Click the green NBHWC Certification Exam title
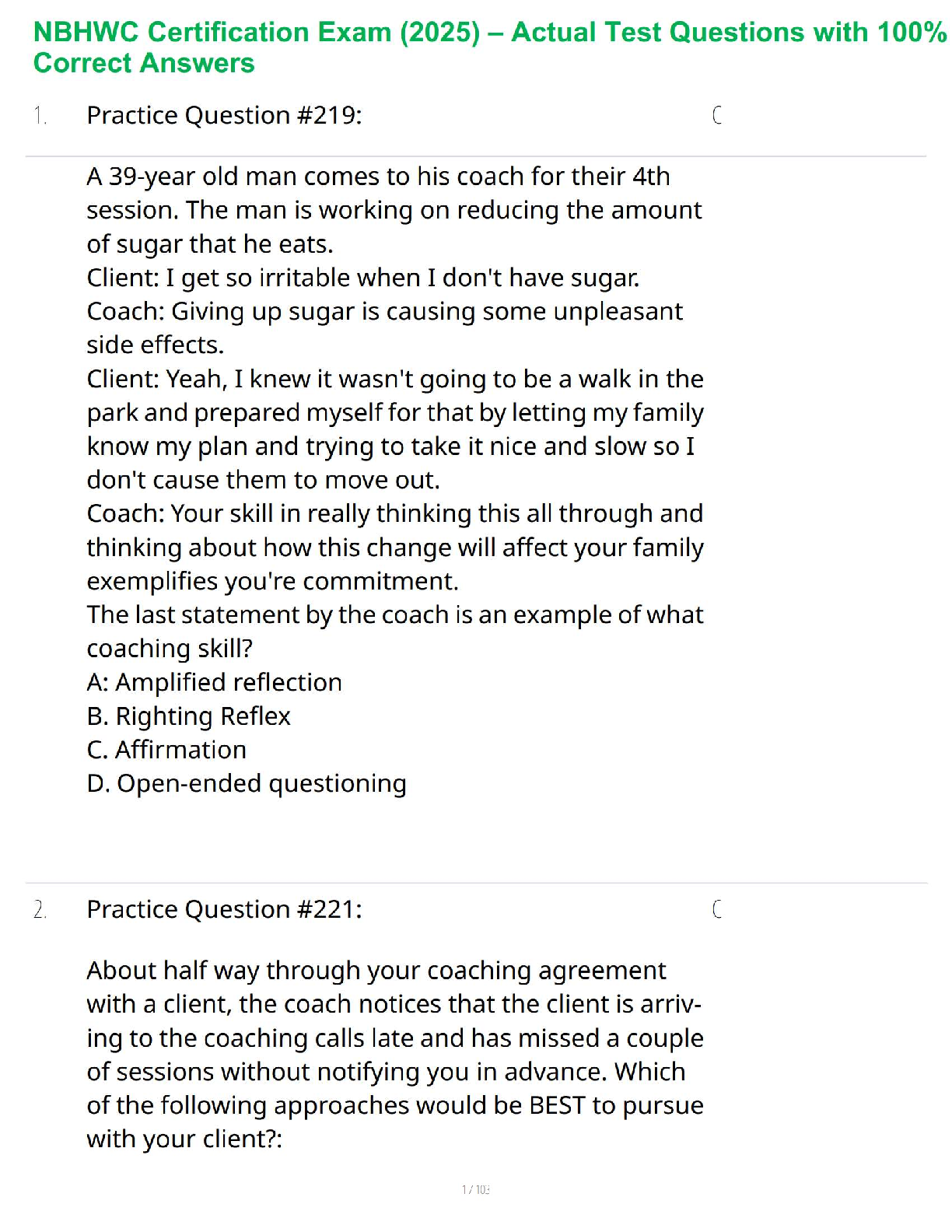 (x=490, y=47)
